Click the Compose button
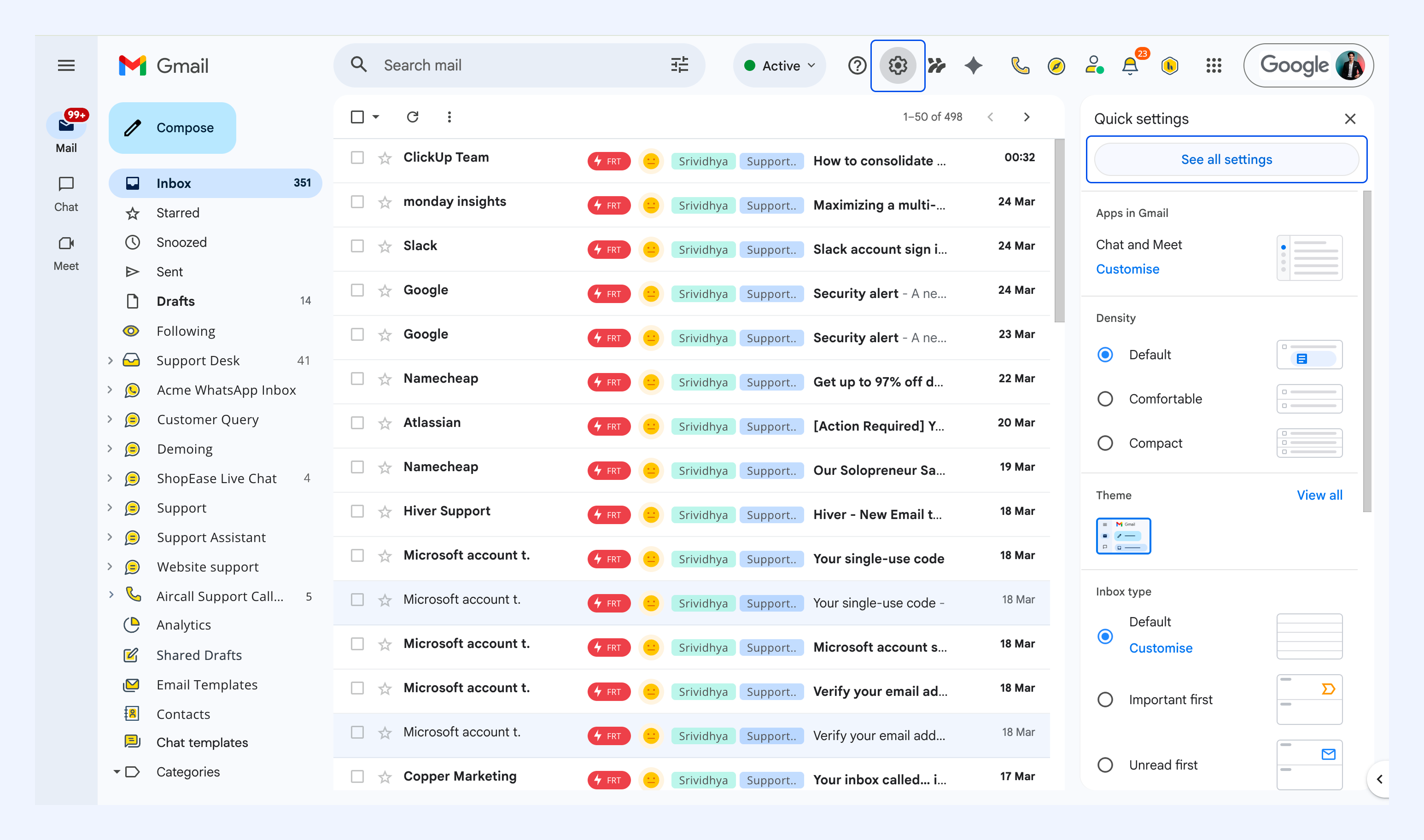The height and width of the screenshot is (840, 1424). coord(172,128)
